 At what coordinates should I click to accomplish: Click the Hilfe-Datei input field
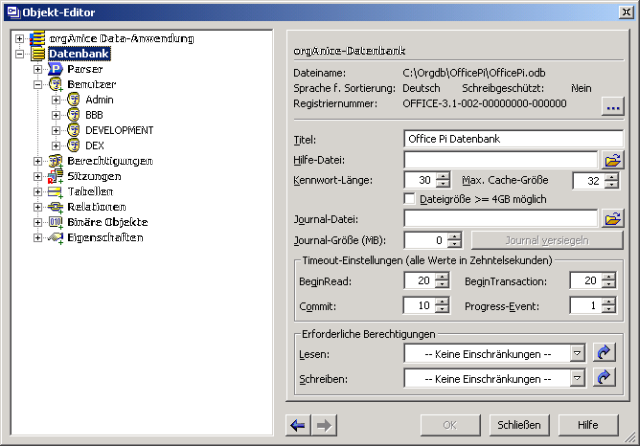[501, 160]
